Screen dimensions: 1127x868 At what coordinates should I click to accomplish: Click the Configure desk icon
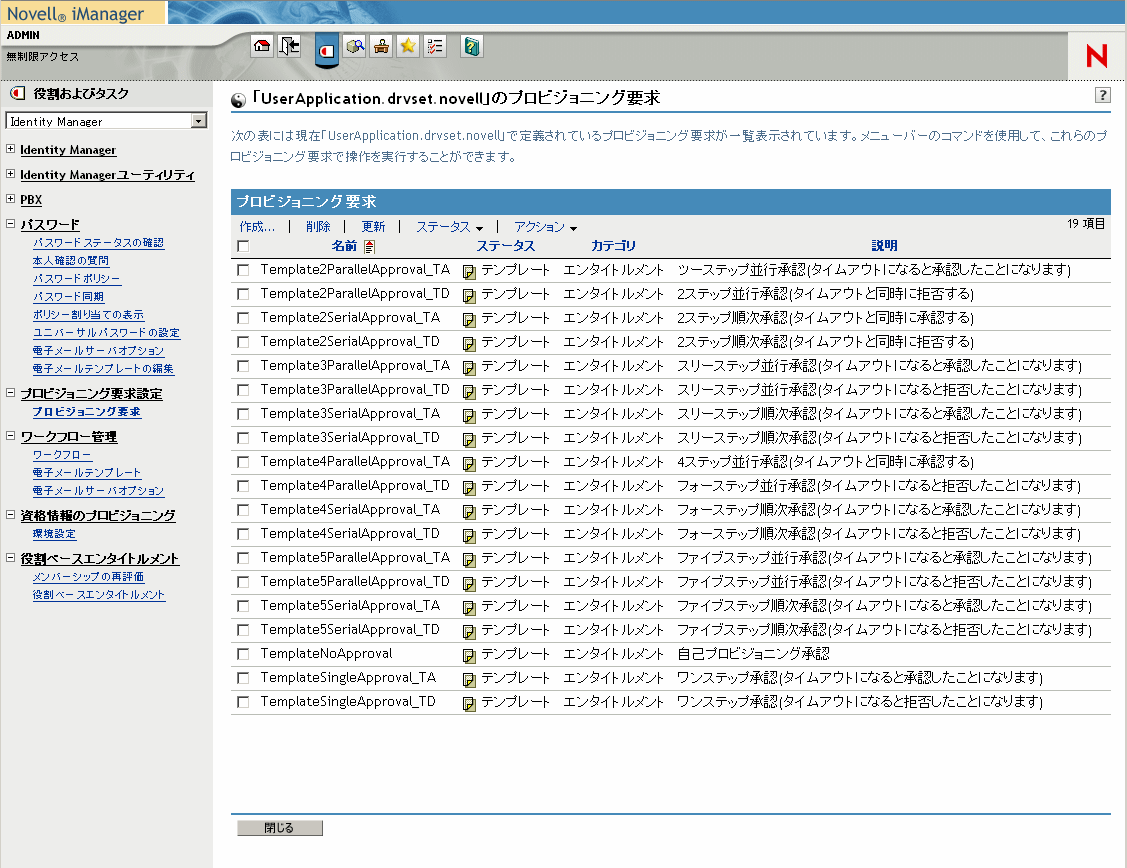(x=381, y=47)
